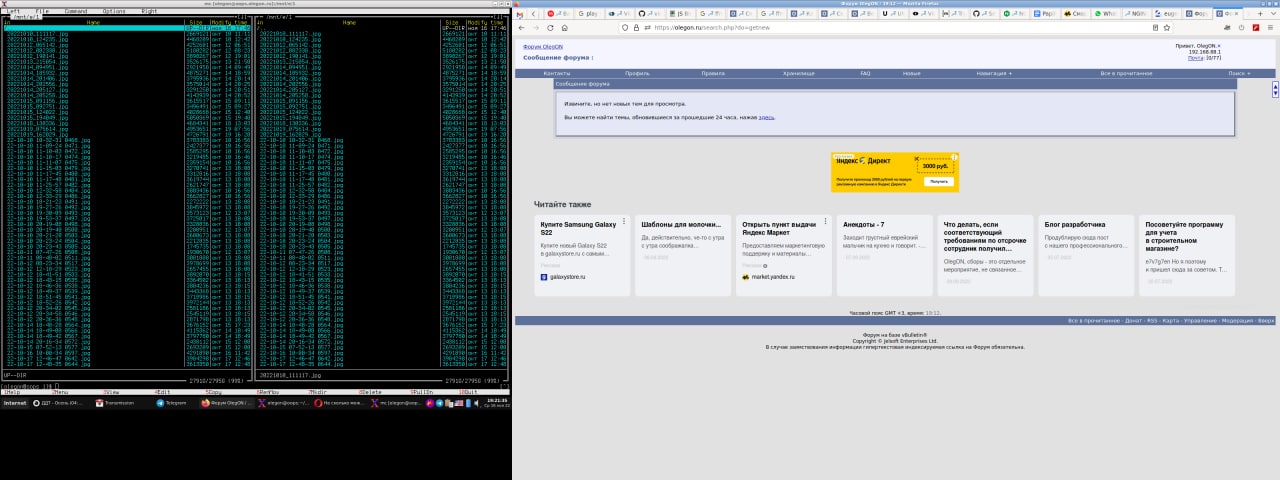Open the Профиль item in forum navbar

pyautogui.click(x=637, y=73)
